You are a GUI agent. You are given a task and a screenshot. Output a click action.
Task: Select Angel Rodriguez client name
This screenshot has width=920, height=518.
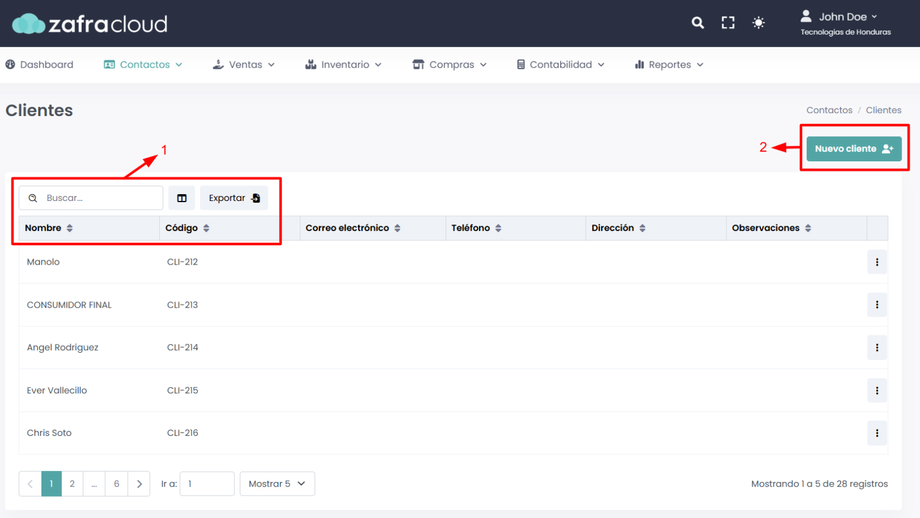62,347
